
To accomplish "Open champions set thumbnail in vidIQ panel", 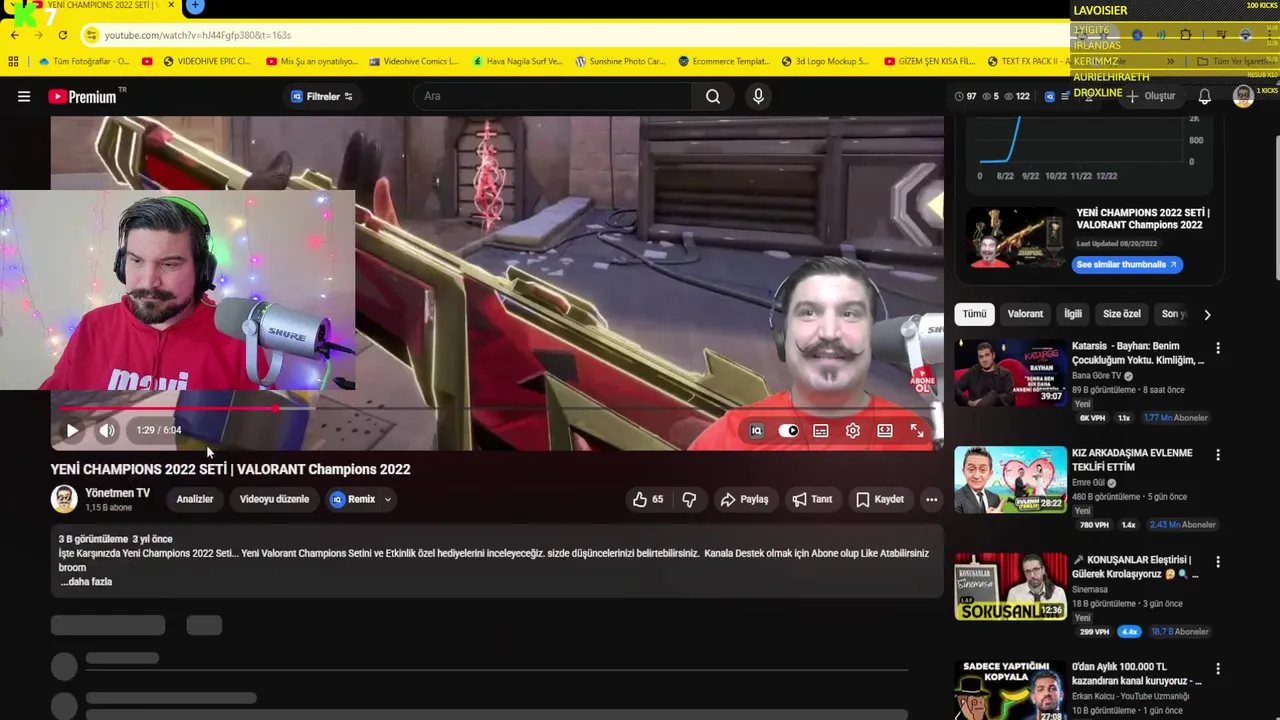I will 1015,237.
